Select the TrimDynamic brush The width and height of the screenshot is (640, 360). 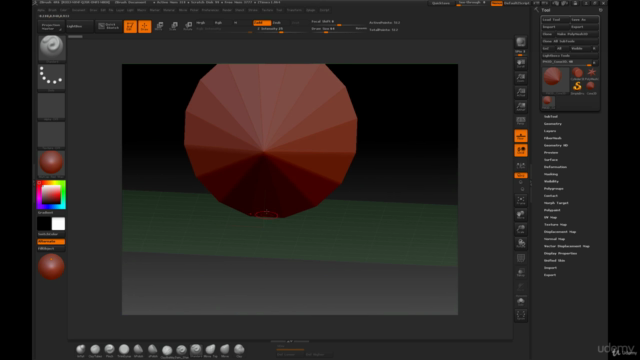tap(124, 350)
